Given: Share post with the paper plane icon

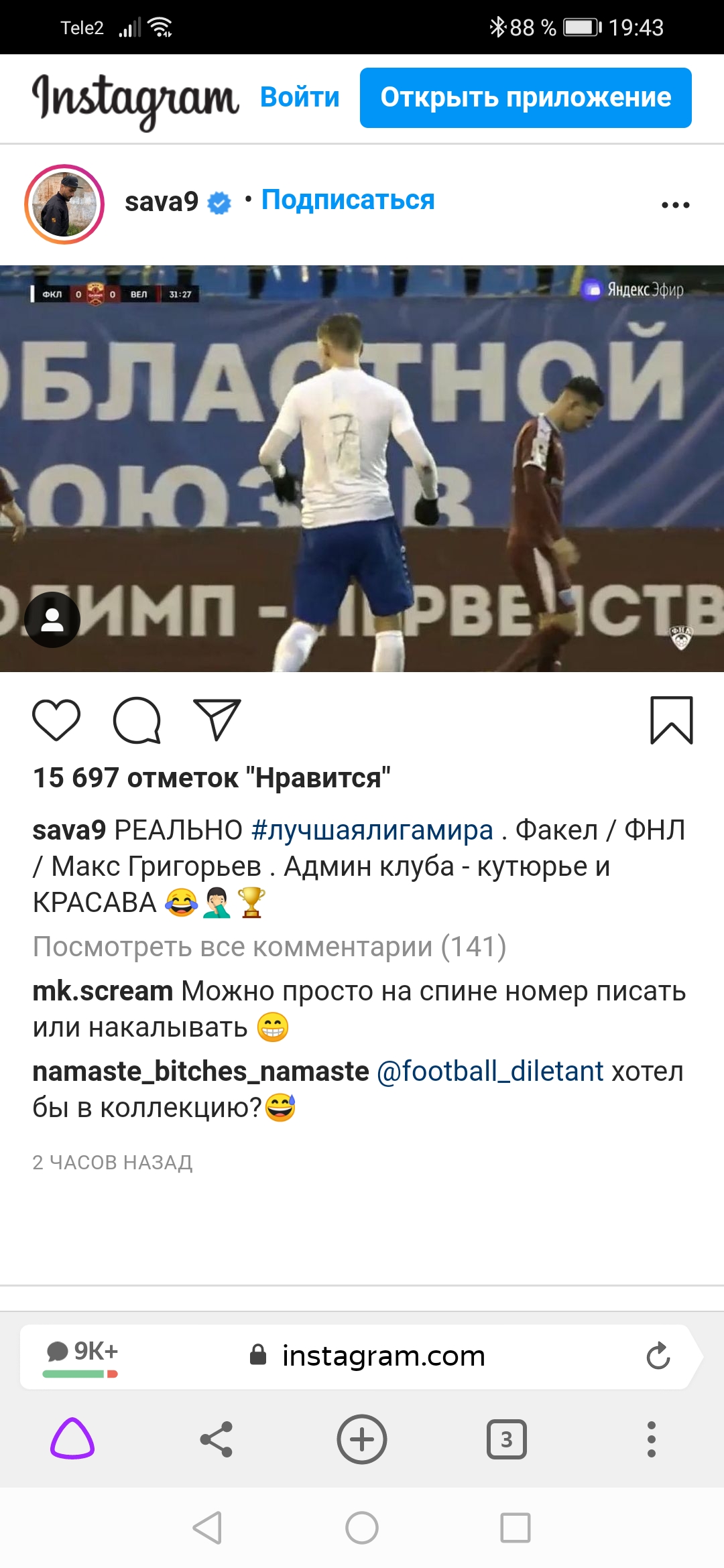Looking at the screenshot, I should (217, 720).
